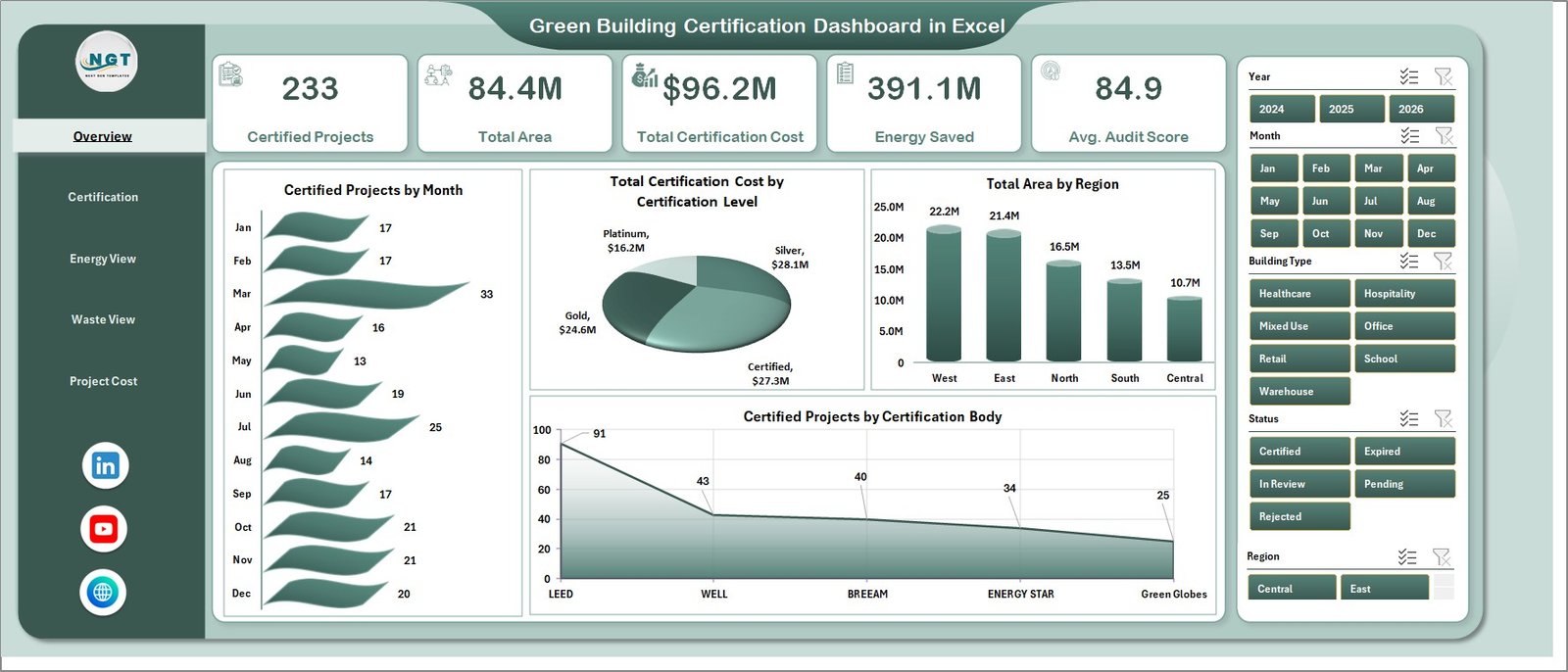Clear filter on Year slicer
Viewport: 1568px width, 672px height.
[x=1444, y=76]
